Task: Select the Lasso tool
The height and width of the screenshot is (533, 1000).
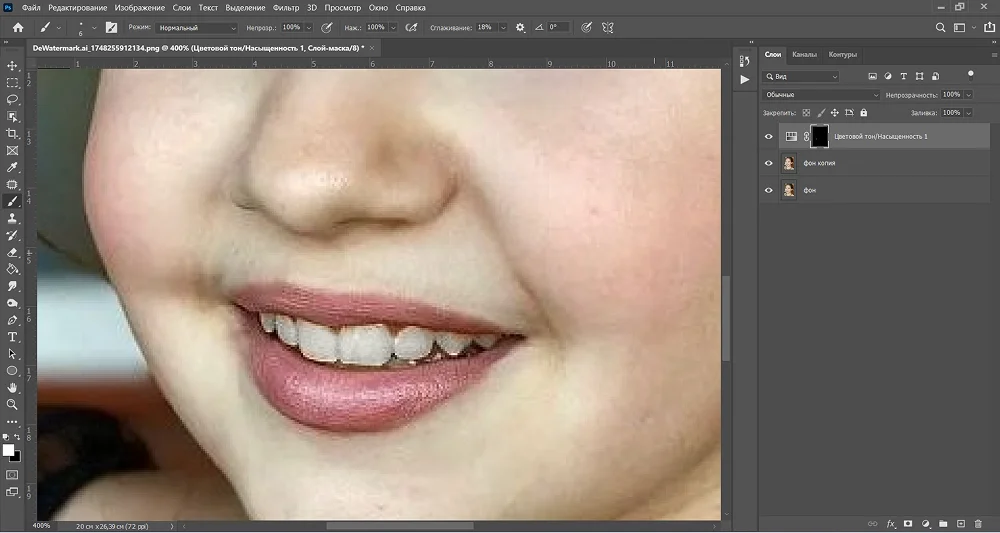Action: 12,99
